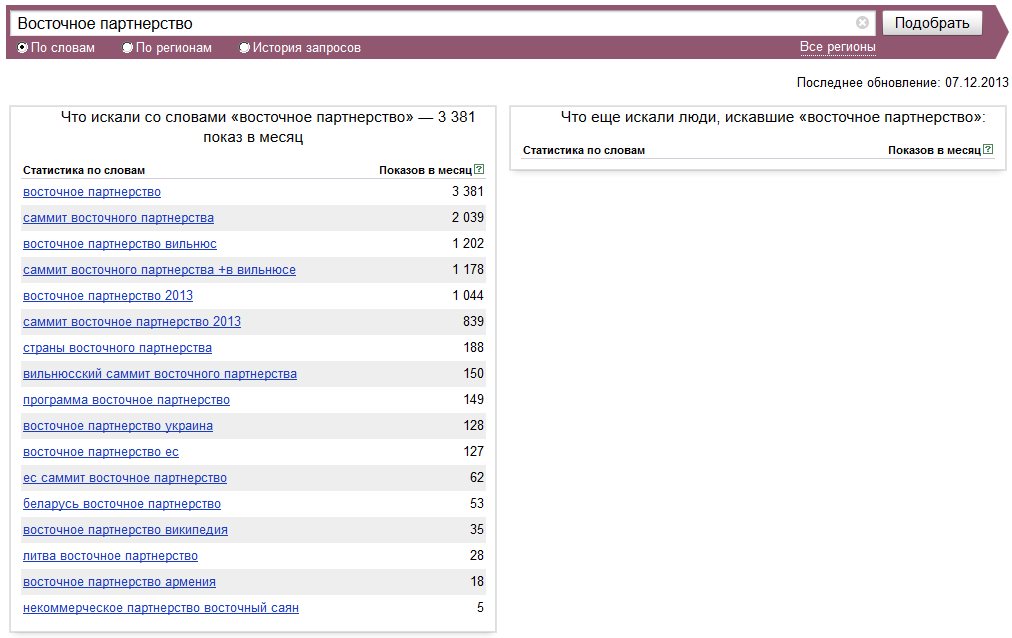Click the value '1 178' in the table
The image size is (1012, 638).
(468, 269)
